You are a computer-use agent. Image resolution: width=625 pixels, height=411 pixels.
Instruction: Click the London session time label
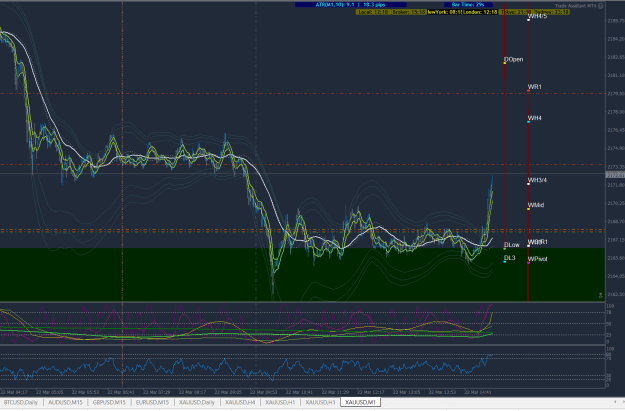pyautogui.click(x=480, y=12)
